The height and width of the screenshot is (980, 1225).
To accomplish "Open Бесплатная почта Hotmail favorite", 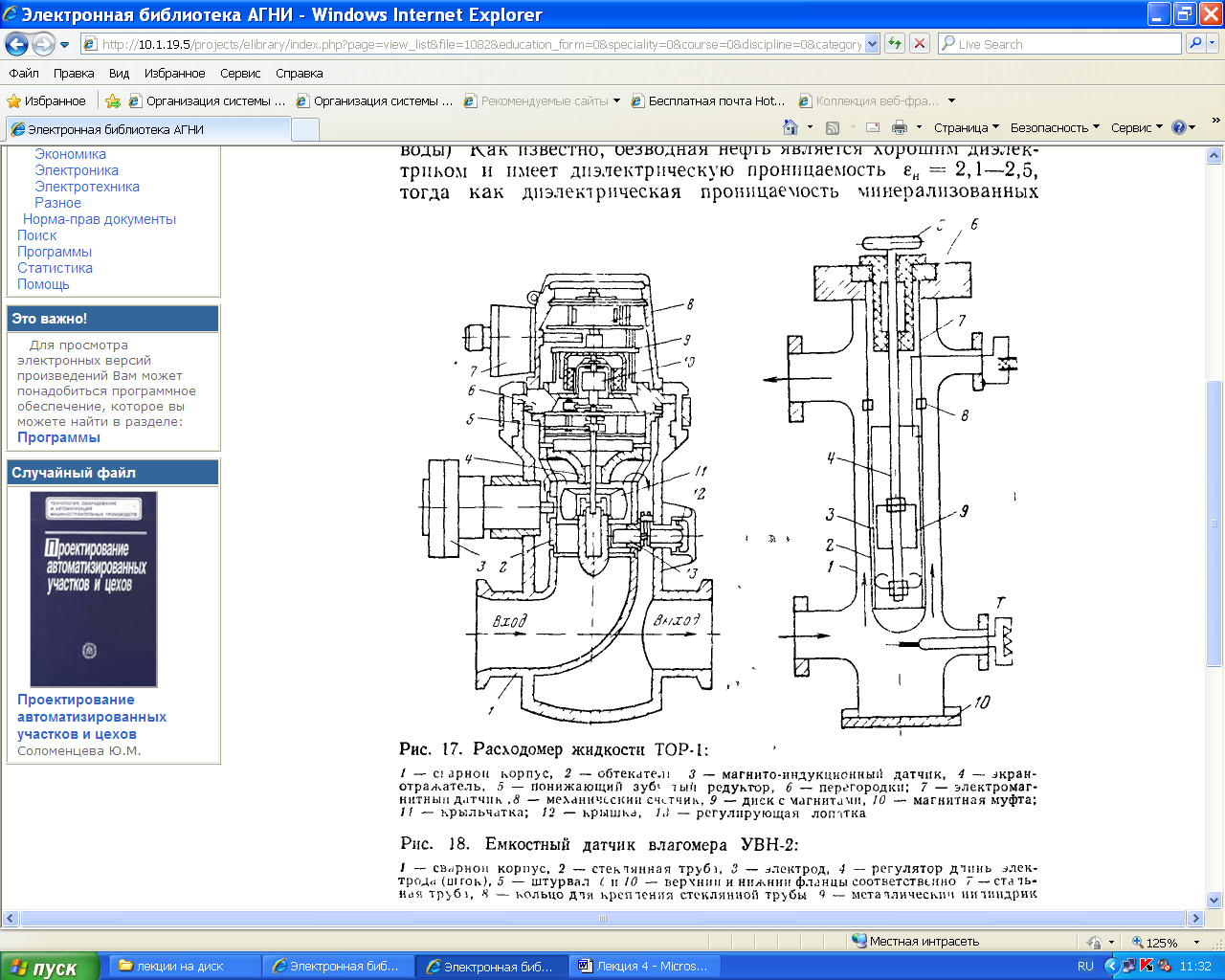I will (708, 100).
